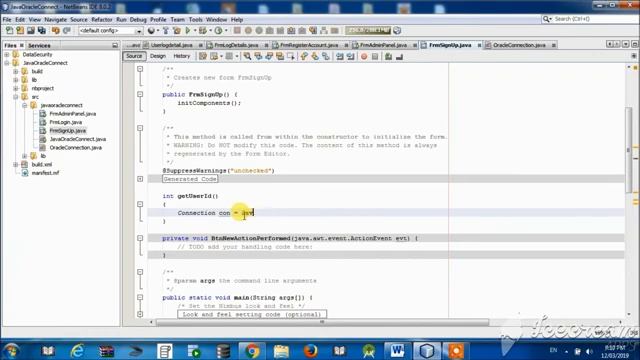
Task: Open the Tools menu
Action: (x=195, y=20)
